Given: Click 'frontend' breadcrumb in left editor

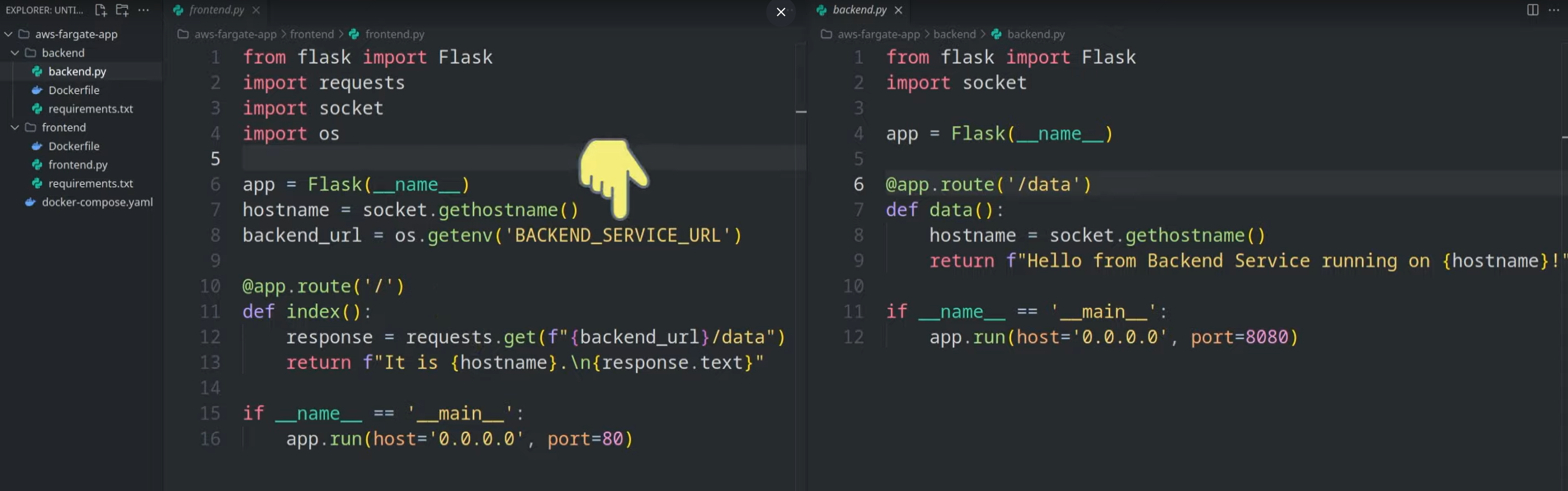Looking at the screenshot, I should coord(312,34).
